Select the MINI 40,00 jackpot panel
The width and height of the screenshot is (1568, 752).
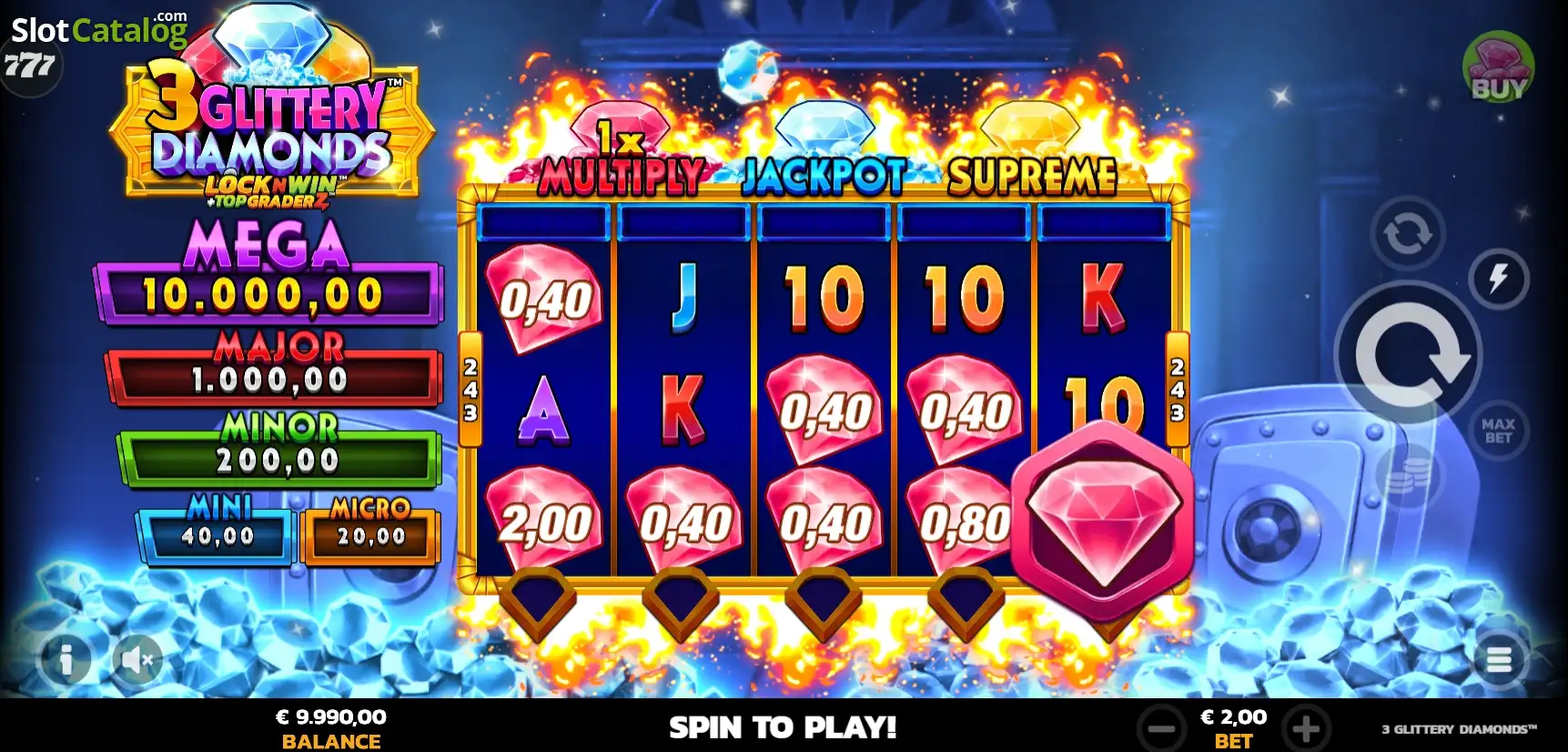tap(217, 529)
